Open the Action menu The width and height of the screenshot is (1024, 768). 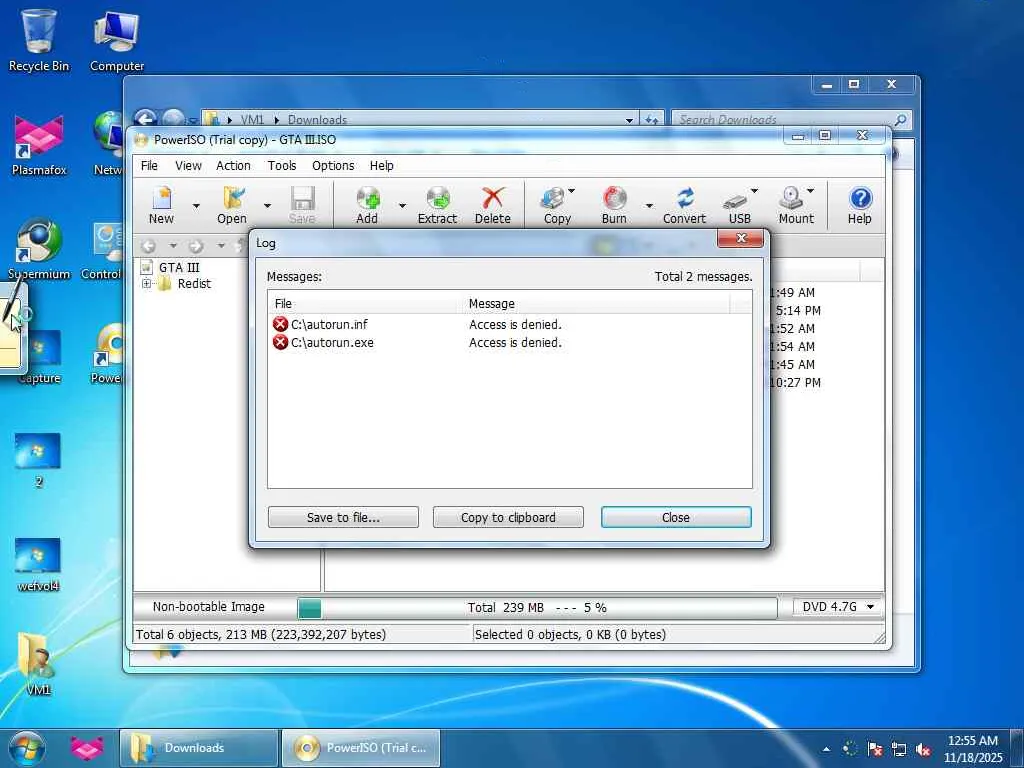click(233, 166)
